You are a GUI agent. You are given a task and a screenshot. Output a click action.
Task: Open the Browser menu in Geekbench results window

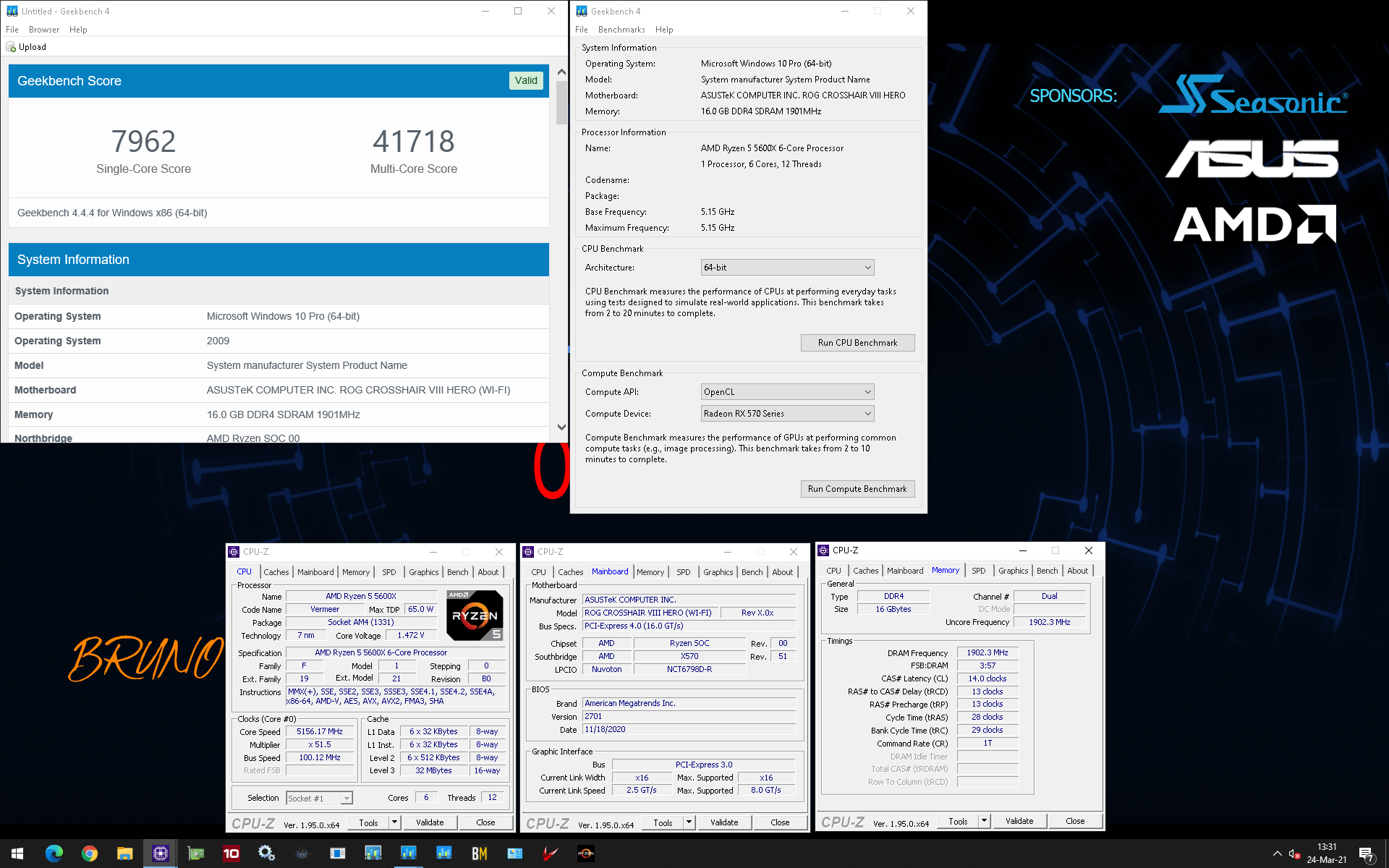click(44, 30)
